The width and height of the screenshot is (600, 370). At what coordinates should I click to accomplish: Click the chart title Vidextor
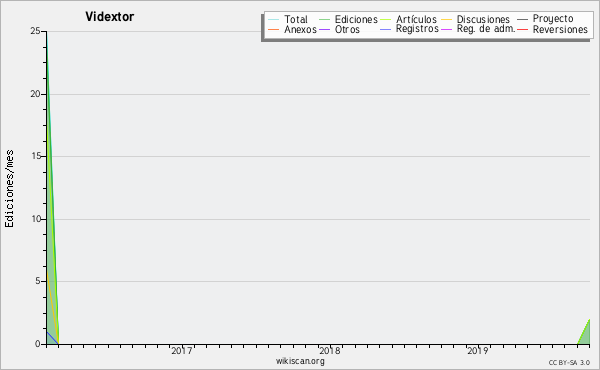tap(109, 16)
